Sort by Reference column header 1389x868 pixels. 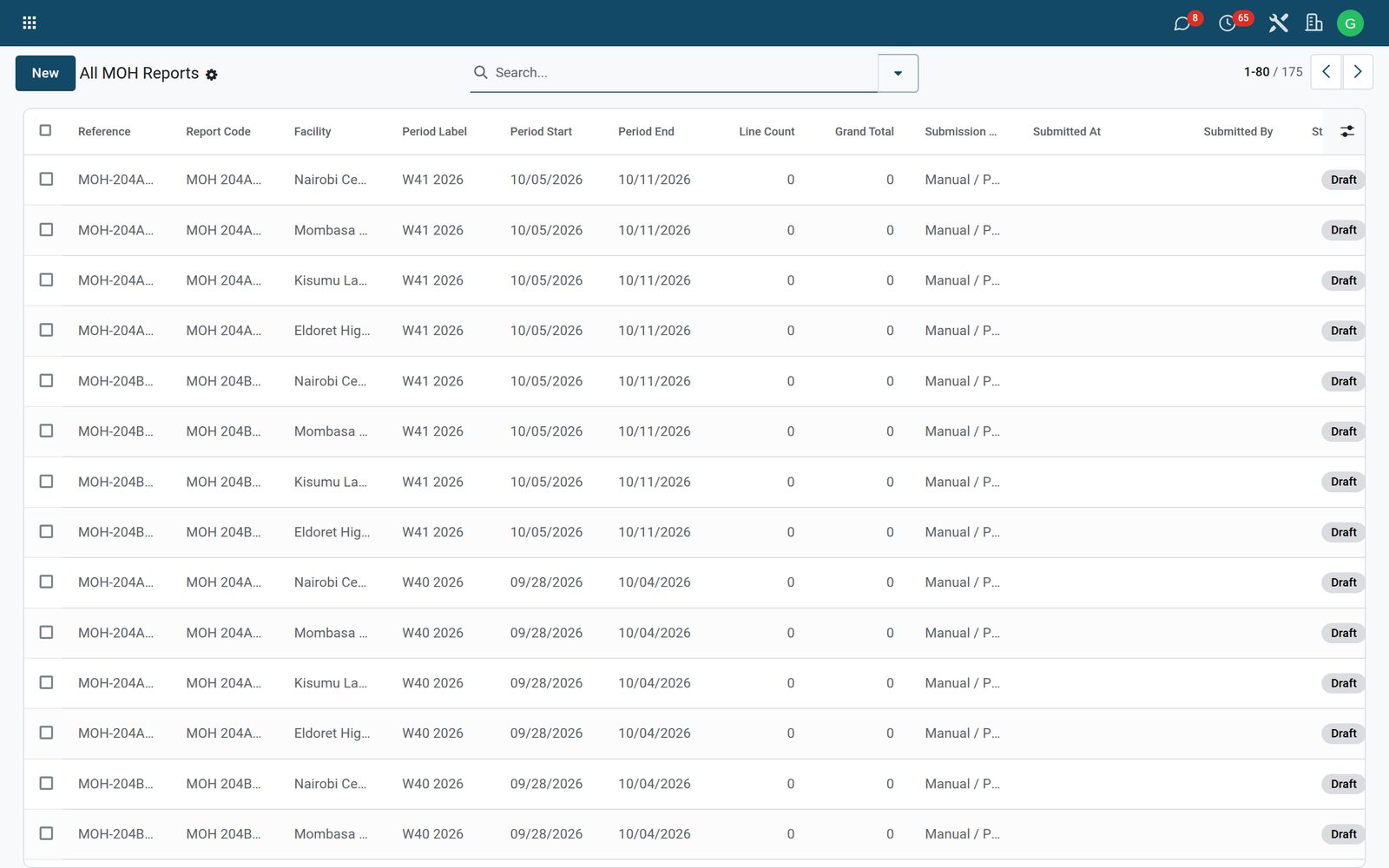104,132
